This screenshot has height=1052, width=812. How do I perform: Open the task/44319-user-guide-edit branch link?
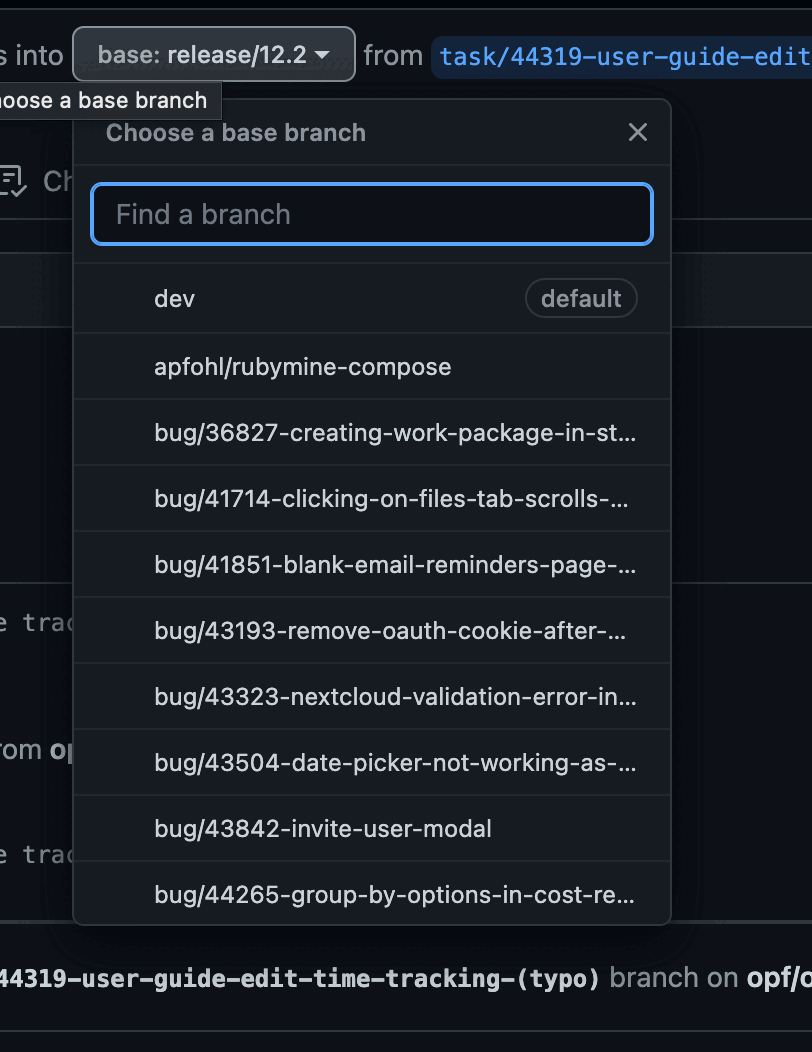tap(622, 56)
